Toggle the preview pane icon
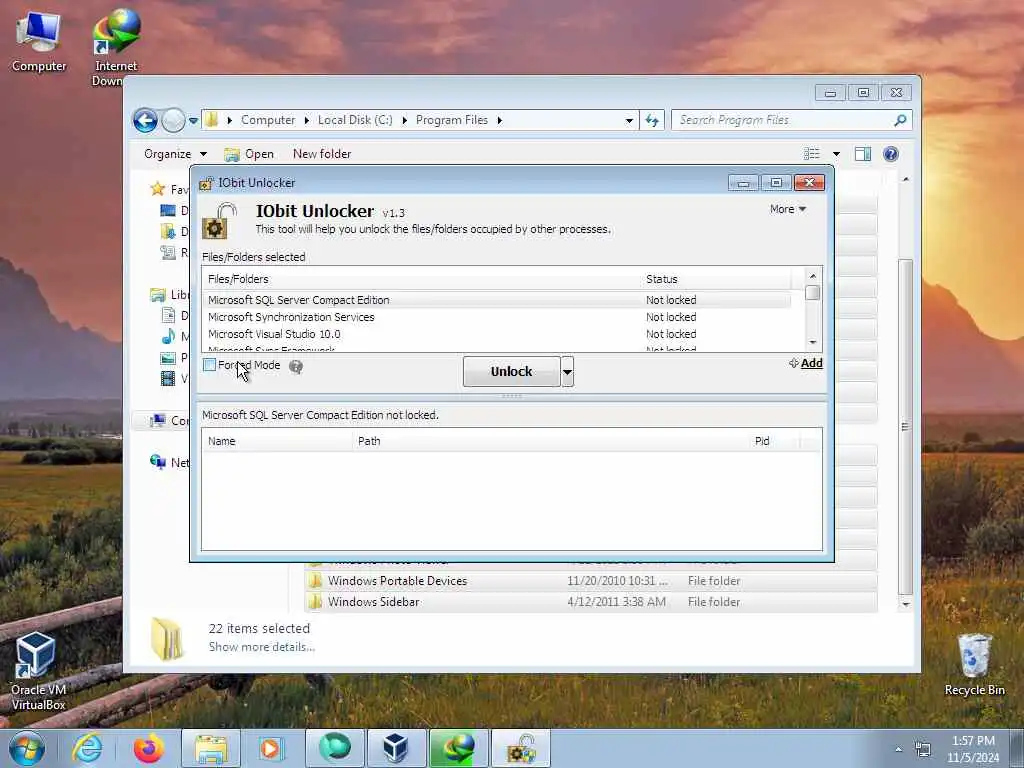Image resolution: width=1024 pixels, height=768 pixels. point(863,154)
